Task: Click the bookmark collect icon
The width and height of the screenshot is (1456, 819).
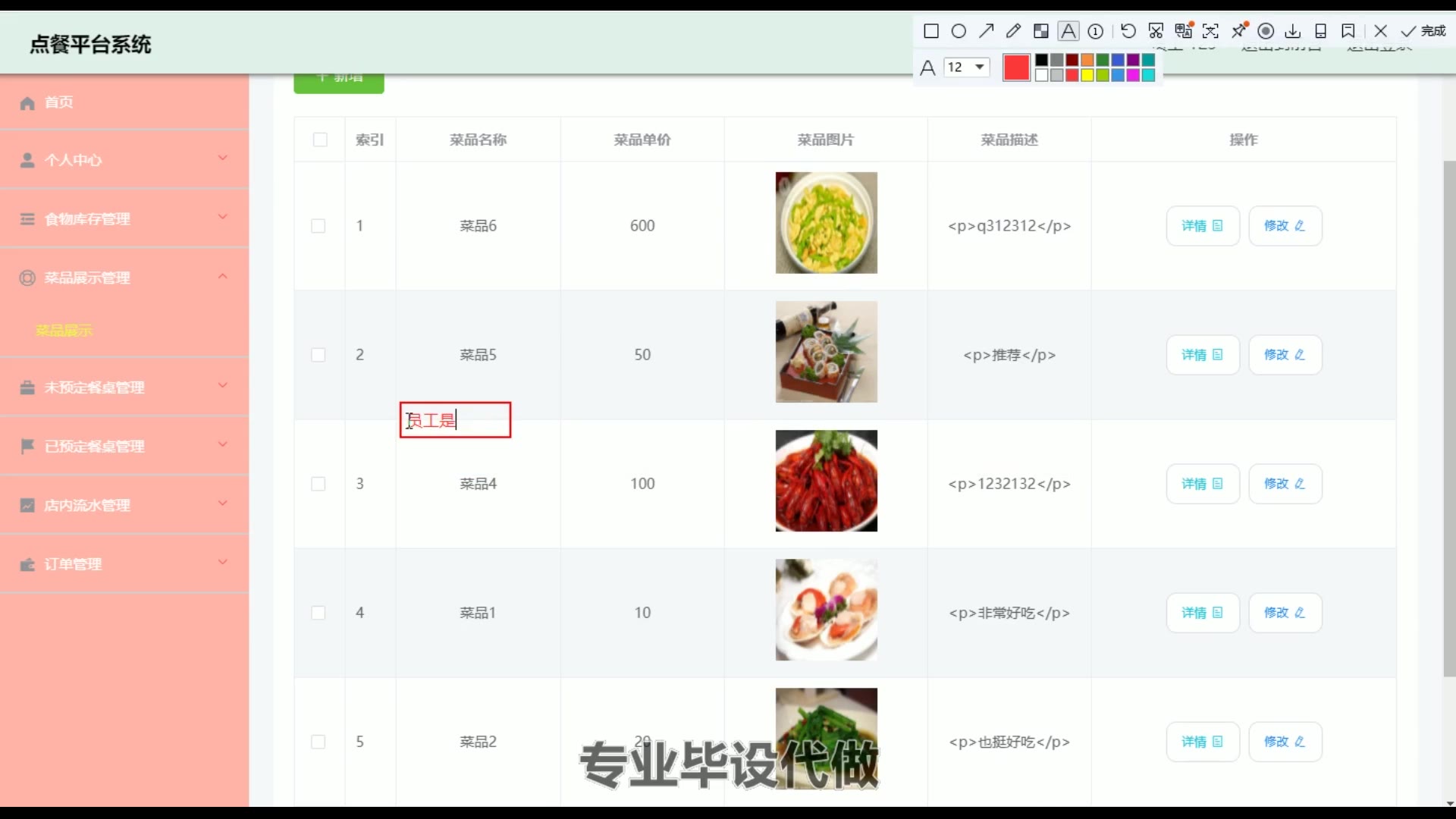Action: coord(1348,31)
